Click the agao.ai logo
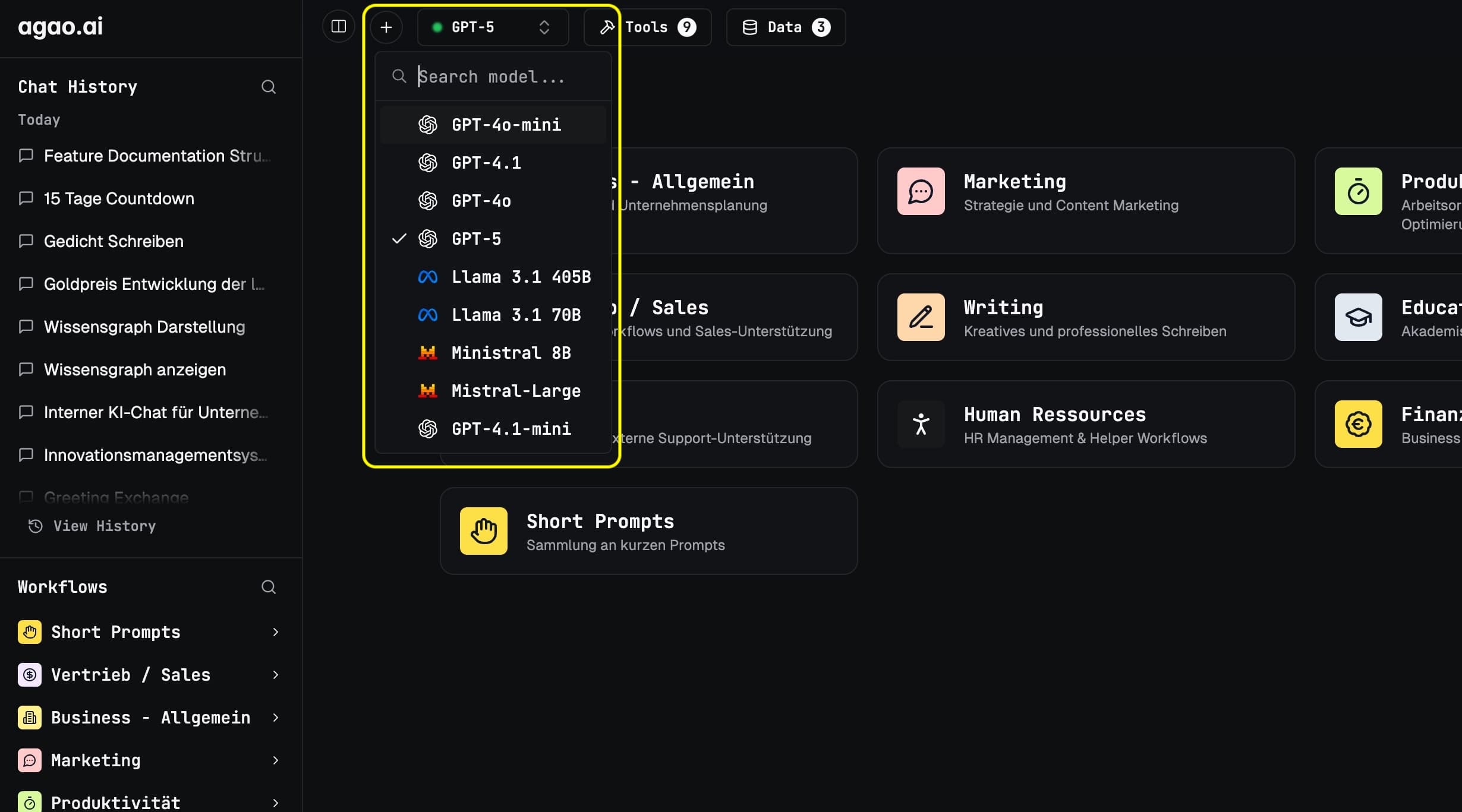Image resolution: width=1462 pixels, height=812 pixels. pyautogui.click(x=60, y=27)
